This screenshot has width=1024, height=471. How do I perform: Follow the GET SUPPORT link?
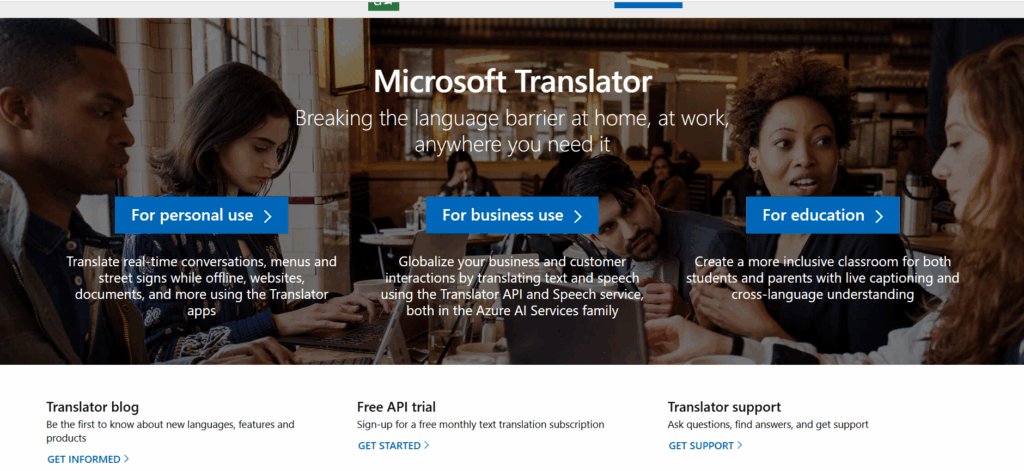(705, 446)
